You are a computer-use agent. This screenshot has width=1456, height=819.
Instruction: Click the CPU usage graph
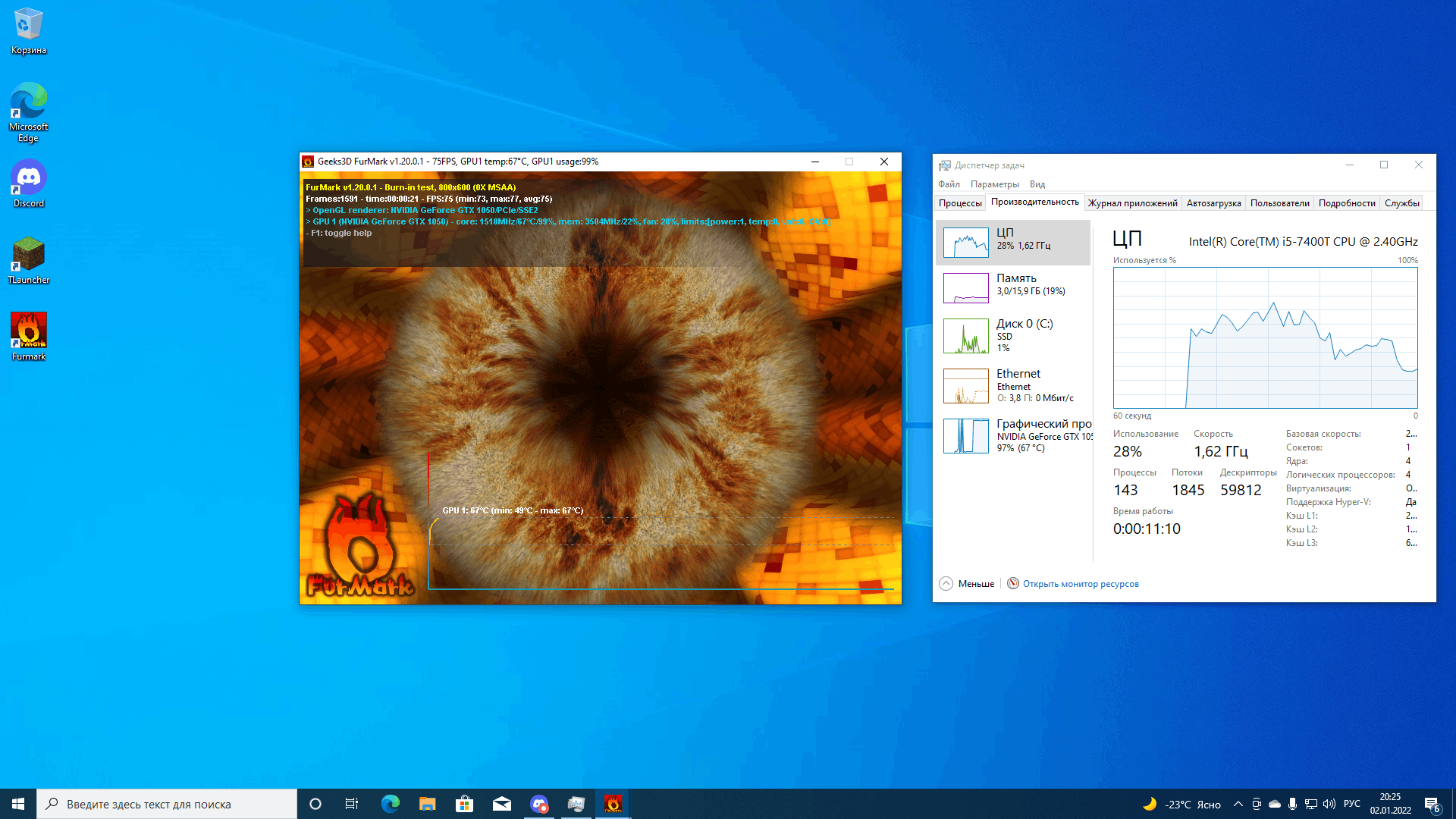click(1265, 337)
